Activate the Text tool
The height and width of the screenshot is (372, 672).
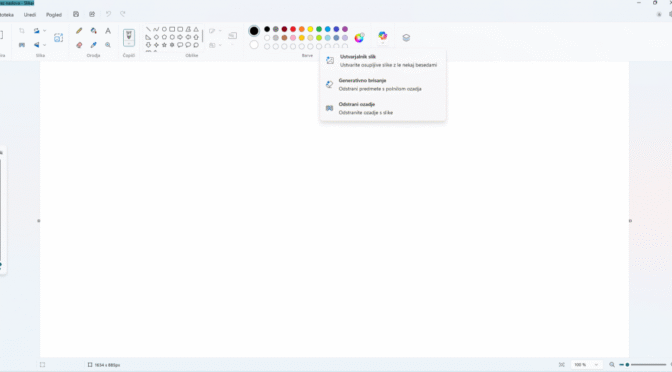point(108,31)
